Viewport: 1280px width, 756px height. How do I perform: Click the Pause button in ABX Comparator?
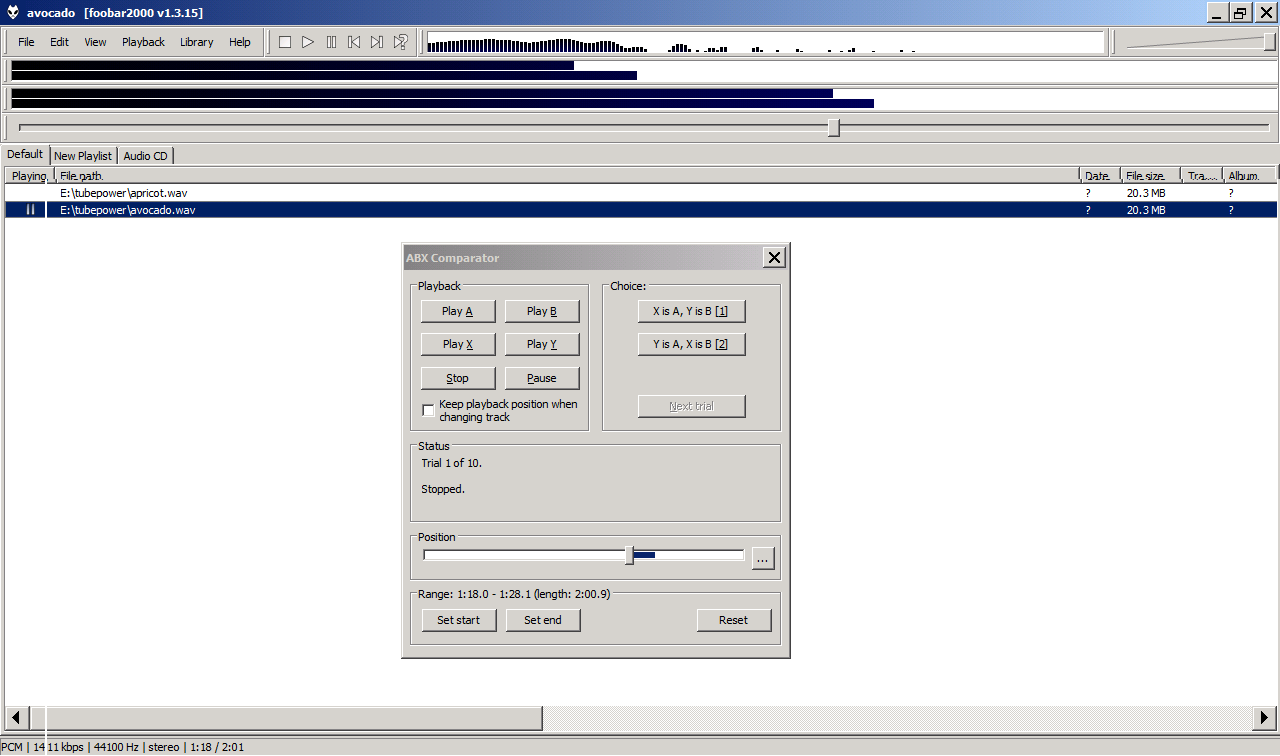click(x=542, y=378)
